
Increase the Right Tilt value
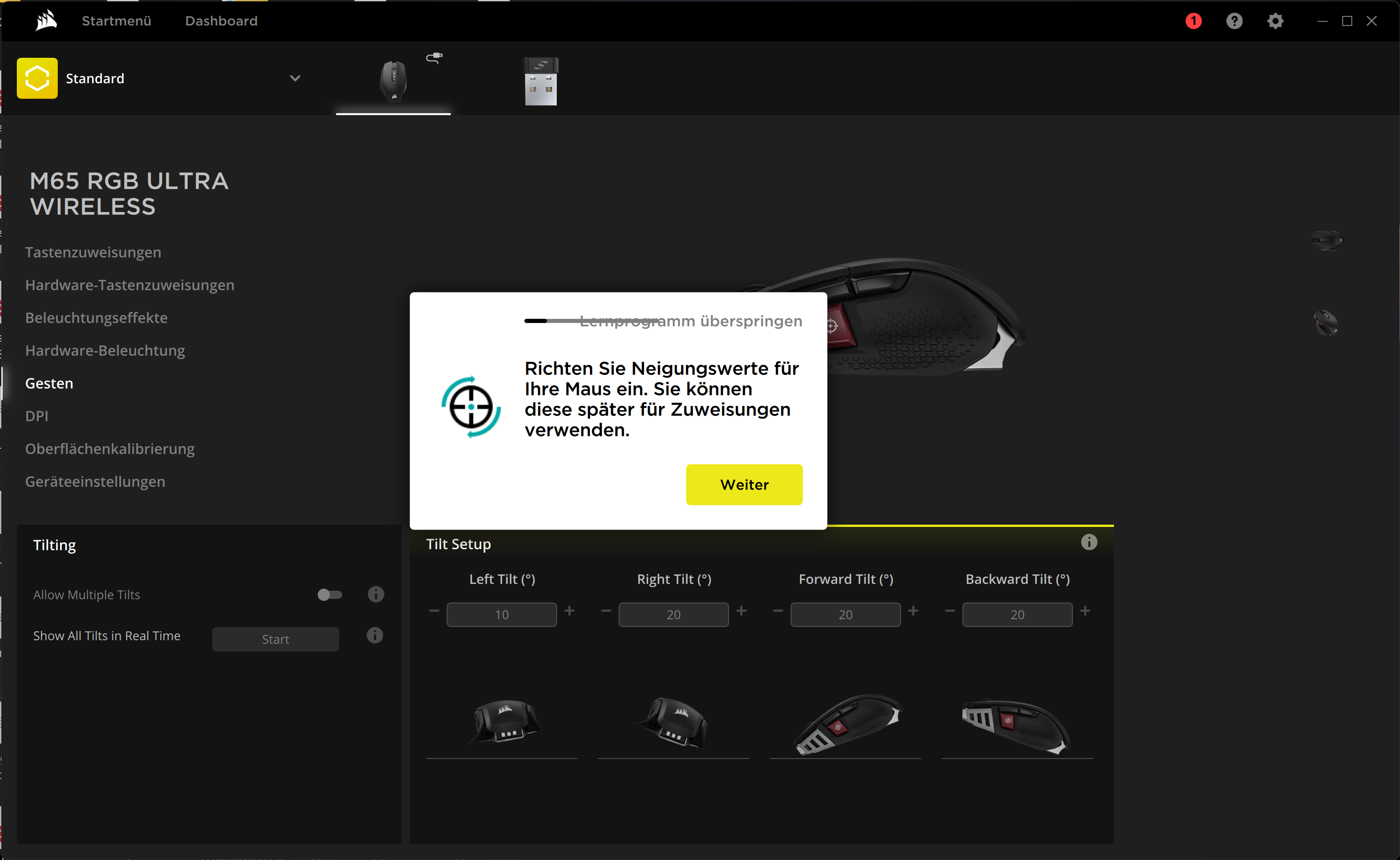coord(741,611)
